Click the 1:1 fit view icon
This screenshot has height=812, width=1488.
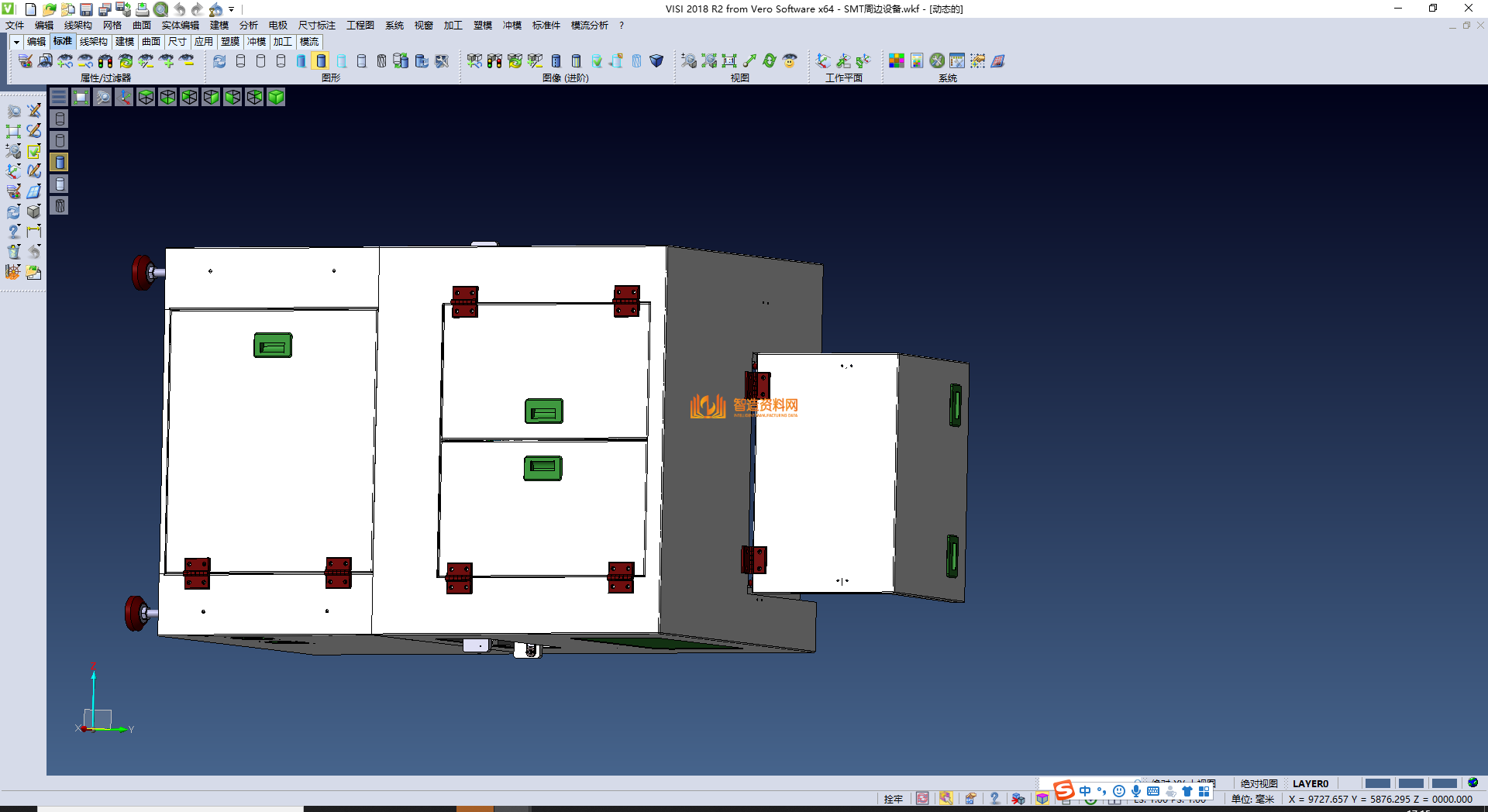pyautogui.click(x=728, y=61)
